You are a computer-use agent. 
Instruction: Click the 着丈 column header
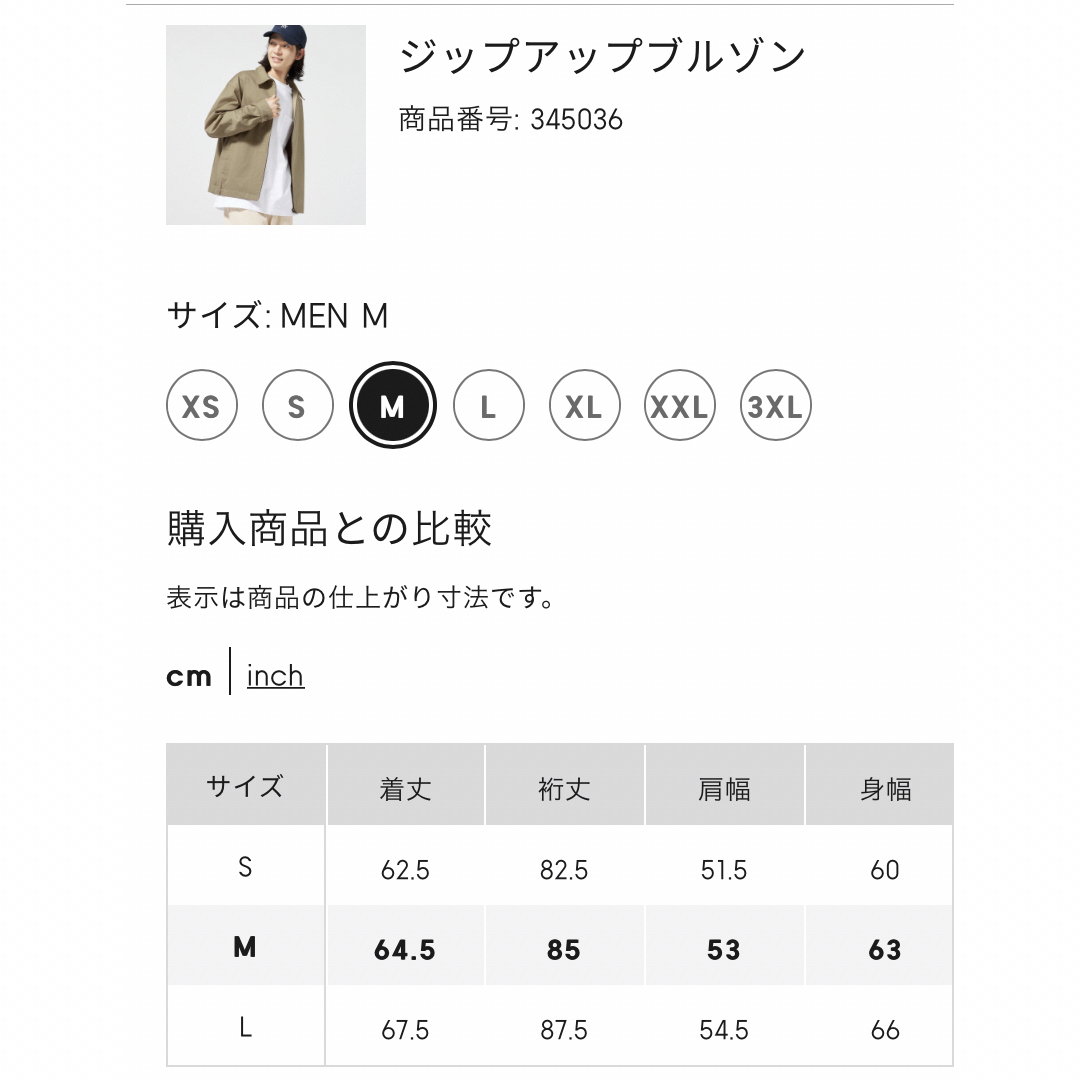click(405, 785)
